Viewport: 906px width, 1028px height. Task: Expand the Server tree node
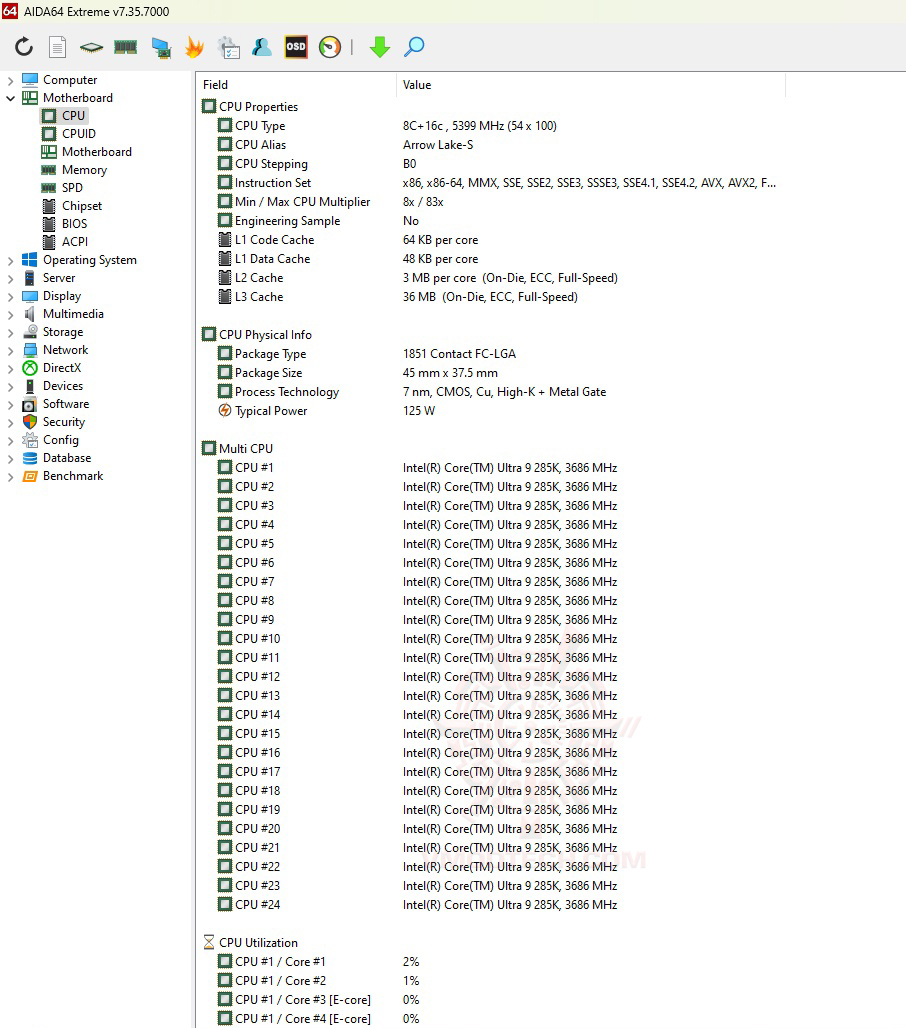(x=10, y=279)
